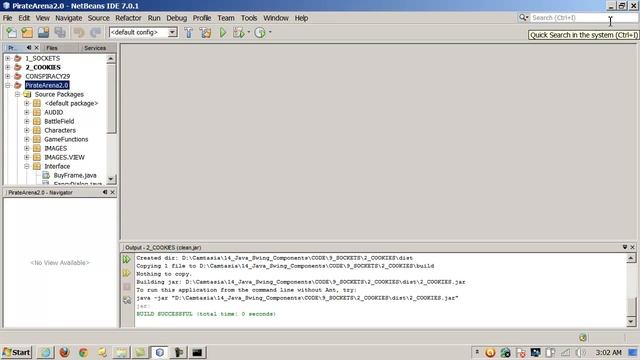Image resolution: width=640 pixels, height=360 pixels.
Task: Open the Run menu
Action: pos(154,18)
